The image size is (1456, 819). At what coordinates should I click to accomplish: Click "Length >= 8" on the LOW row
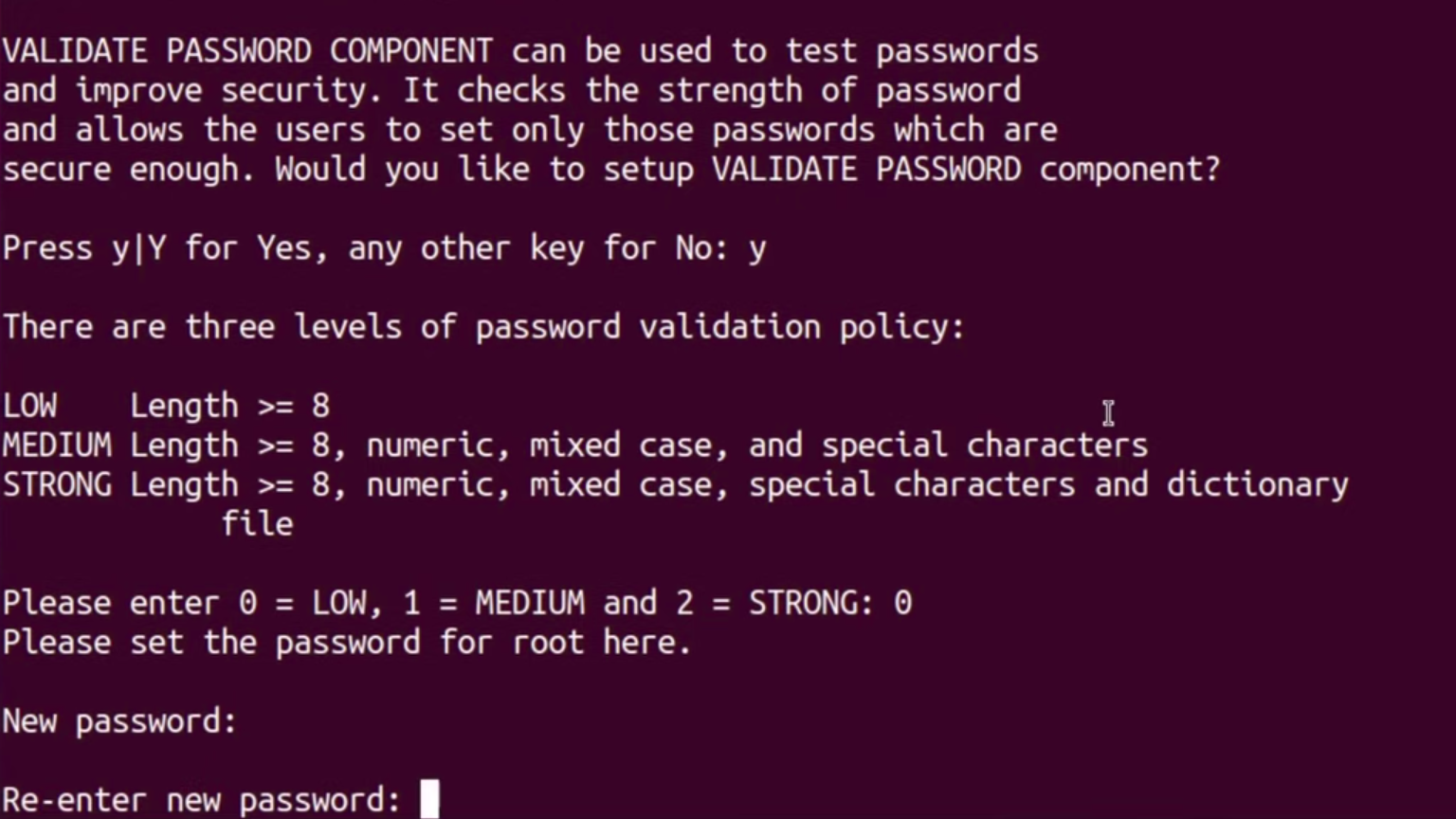(229, 406)
